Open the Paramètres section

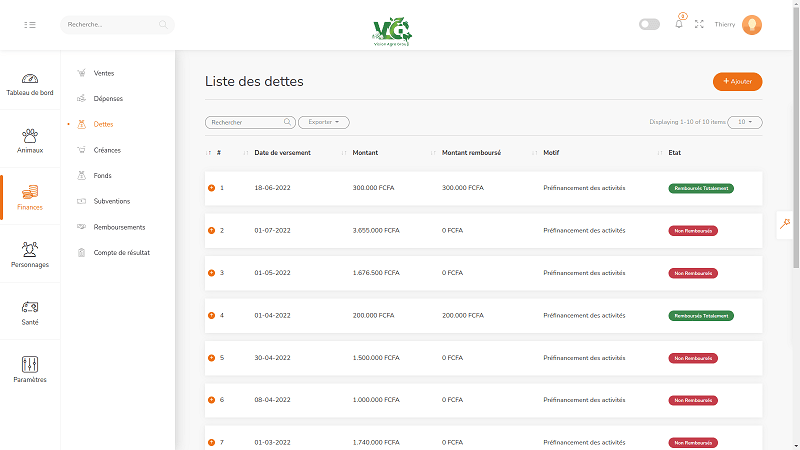[30, 370]
